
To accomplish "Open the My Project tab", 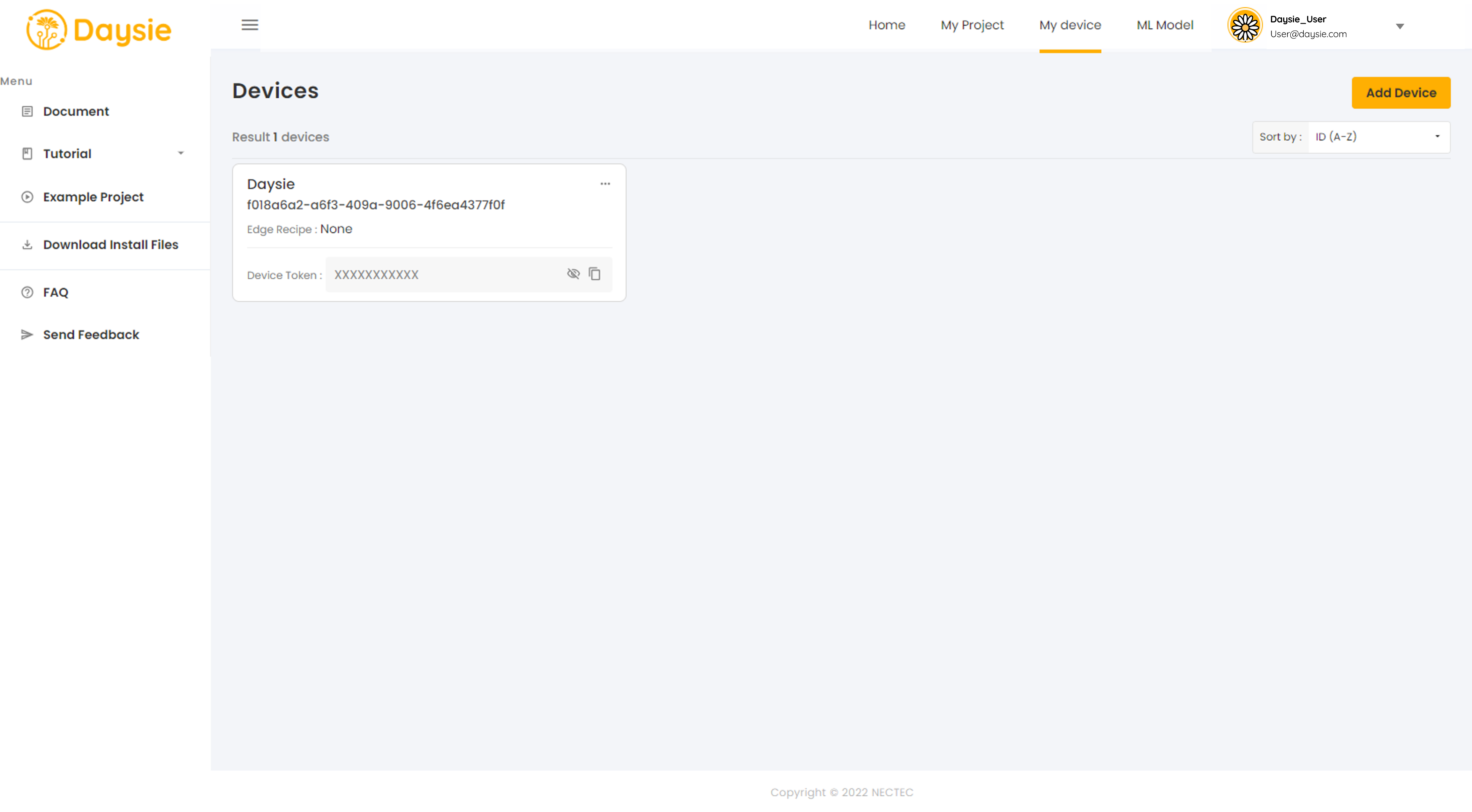I will point(972,25).
